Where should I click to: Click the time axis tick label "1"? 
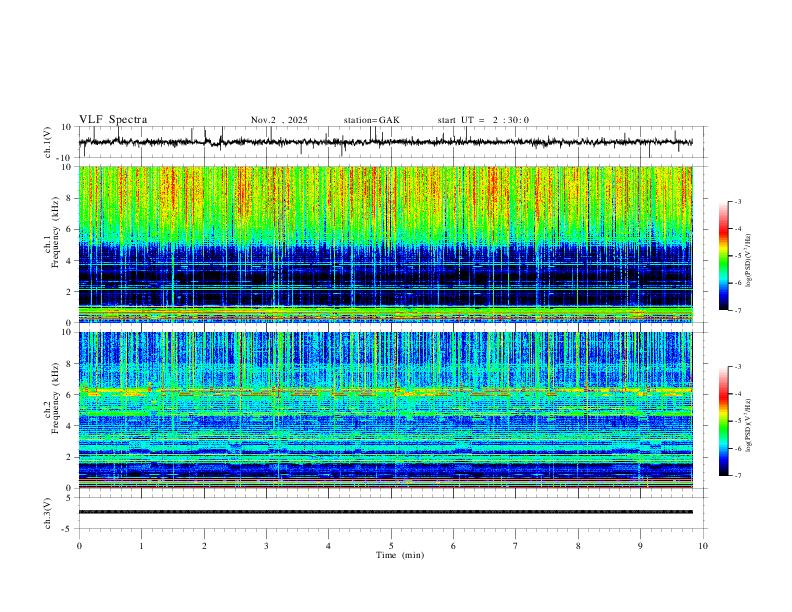click(141, 546)
